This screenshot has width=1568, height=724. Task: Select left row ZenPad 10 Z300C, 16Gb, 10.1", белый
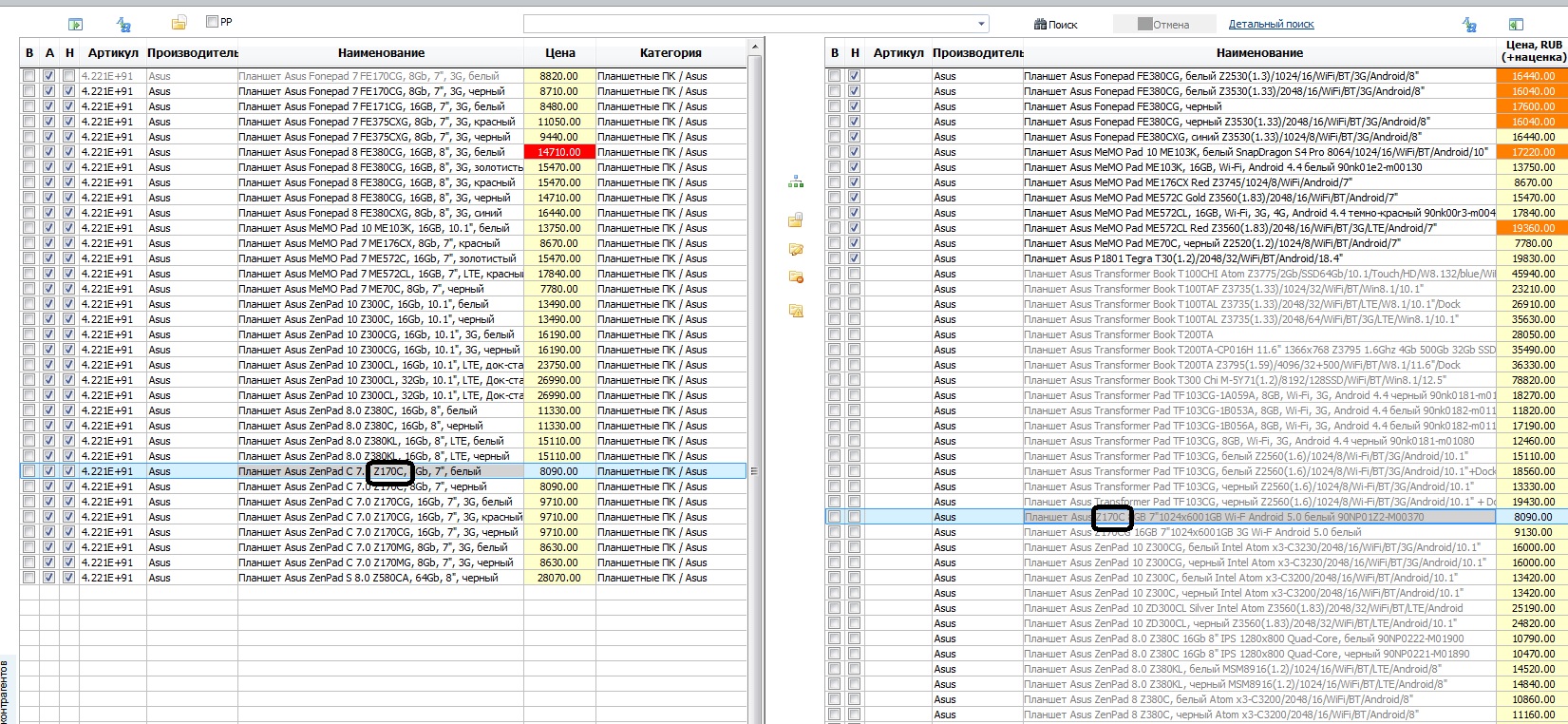click(x=380, y=304)
